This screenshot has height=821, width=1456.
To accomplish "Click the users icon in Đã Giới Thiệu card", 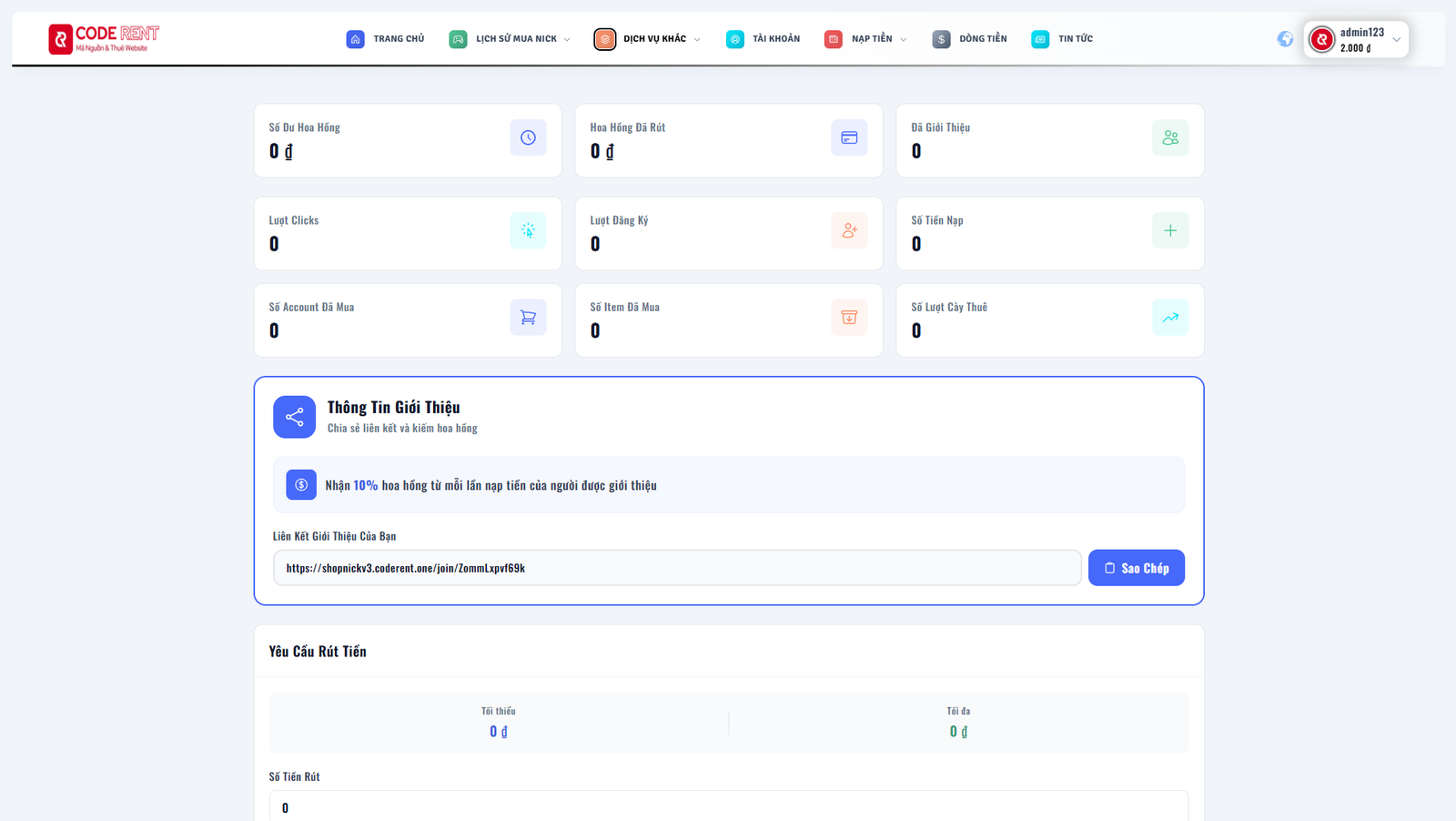I will click(x=1170, y=137).
